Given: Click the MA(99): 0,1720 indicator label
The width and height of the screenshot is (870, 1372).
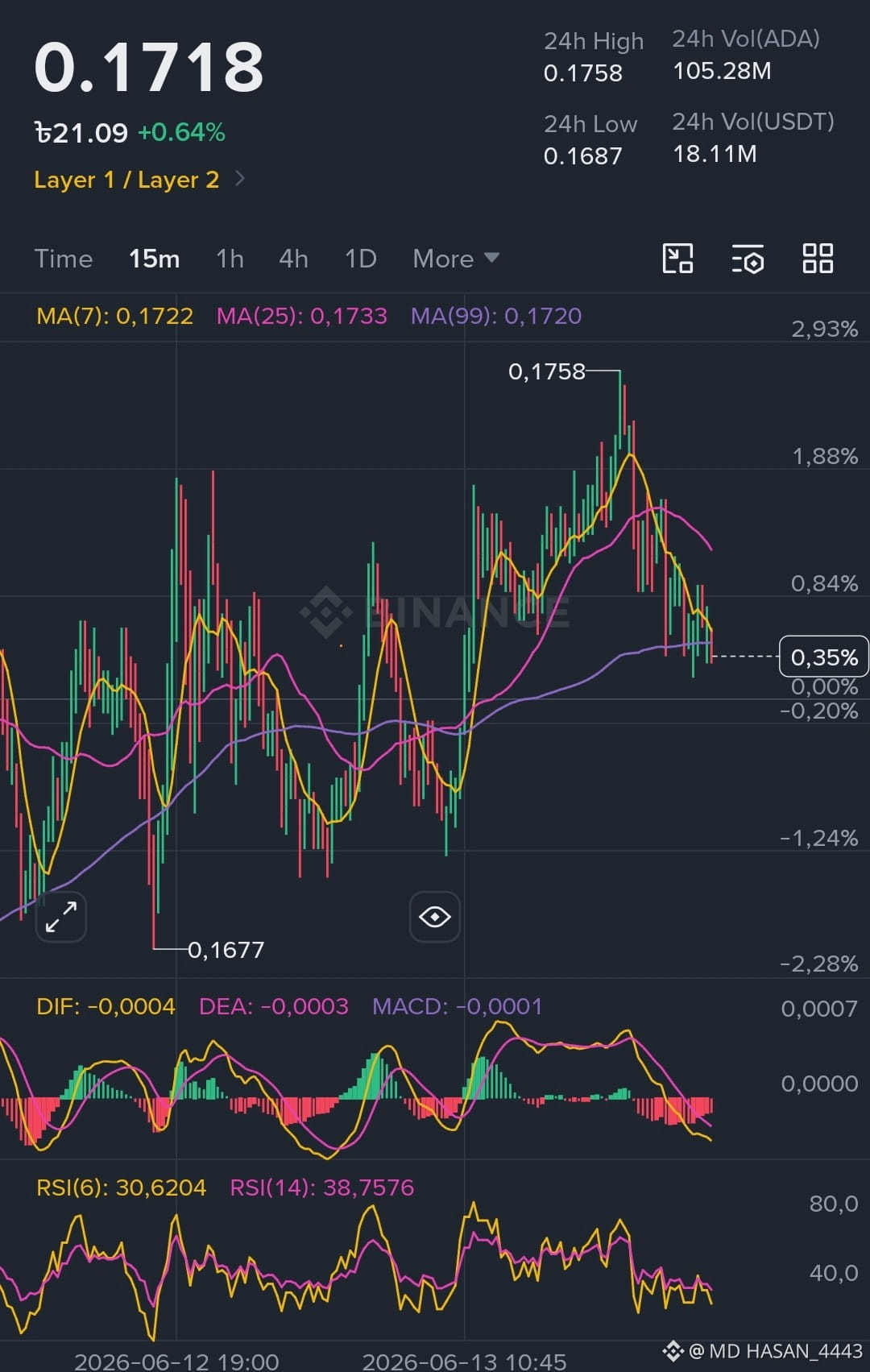Looking at the screenshot, I should click(x=496, y=316).
